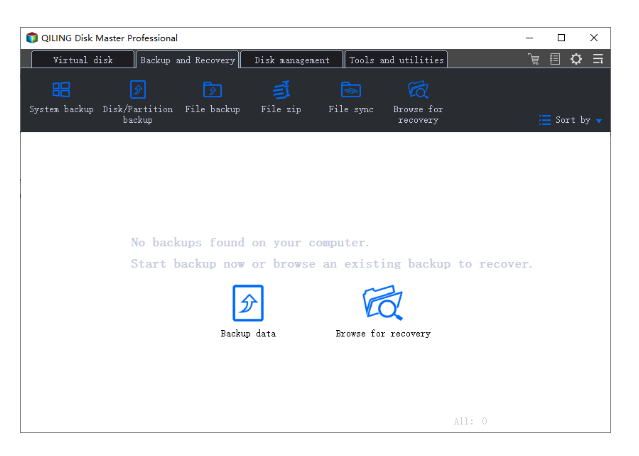Open Disk/Partition backup tool
Image resolution: width=639 pixels, height=456 pixels.
[138, 102]
